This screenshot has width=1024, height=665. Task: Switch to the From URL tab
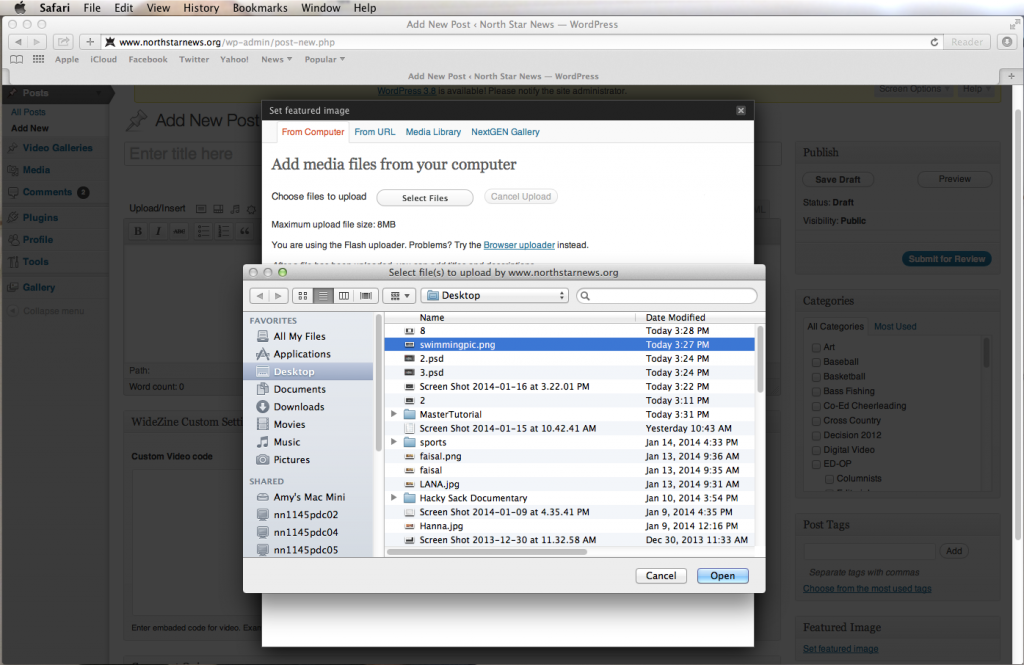coord(375,132)
